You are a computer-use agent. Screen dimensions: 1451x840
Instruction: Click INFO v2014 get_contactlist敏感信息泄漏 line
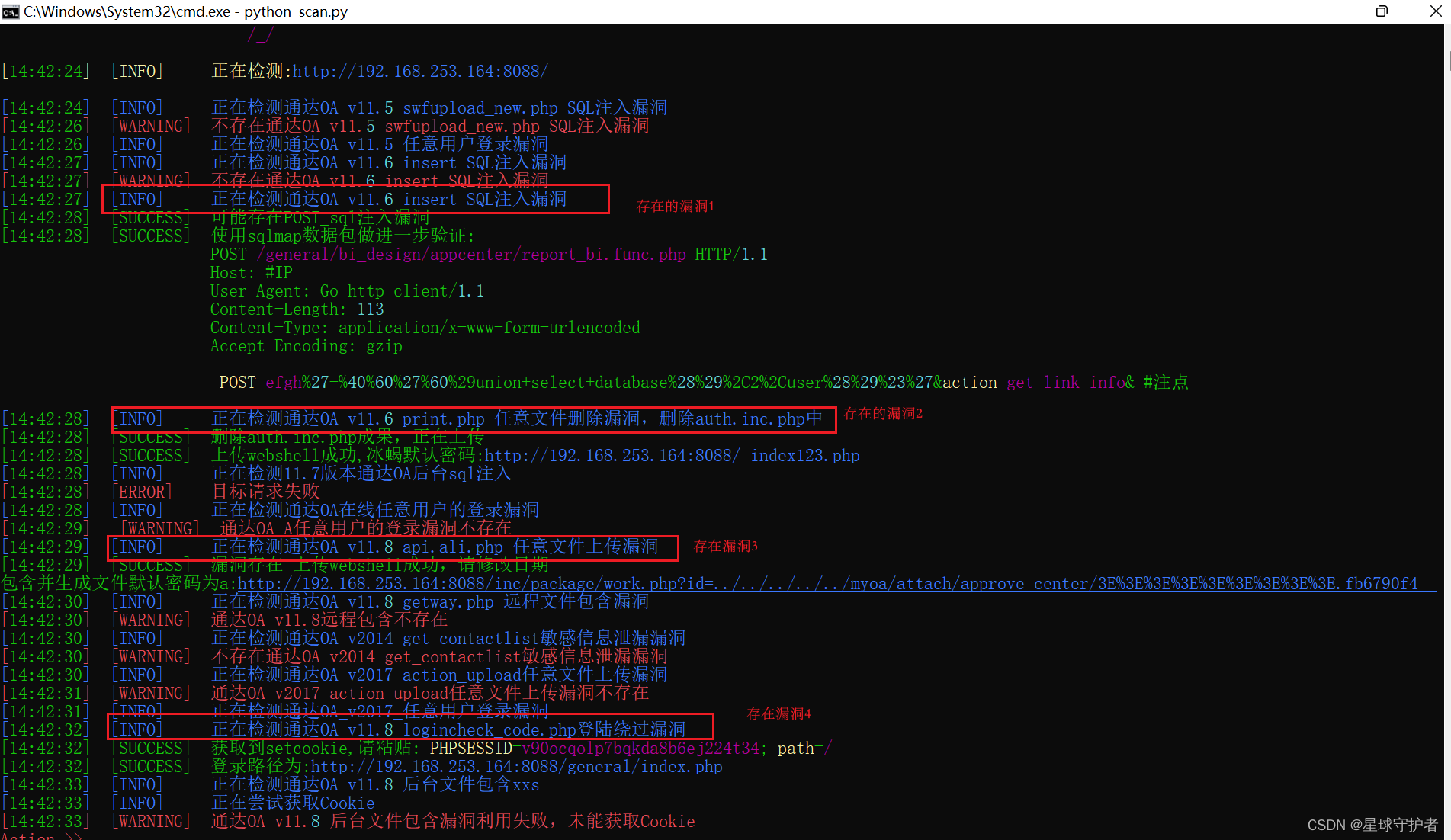(x=448, y=638)
